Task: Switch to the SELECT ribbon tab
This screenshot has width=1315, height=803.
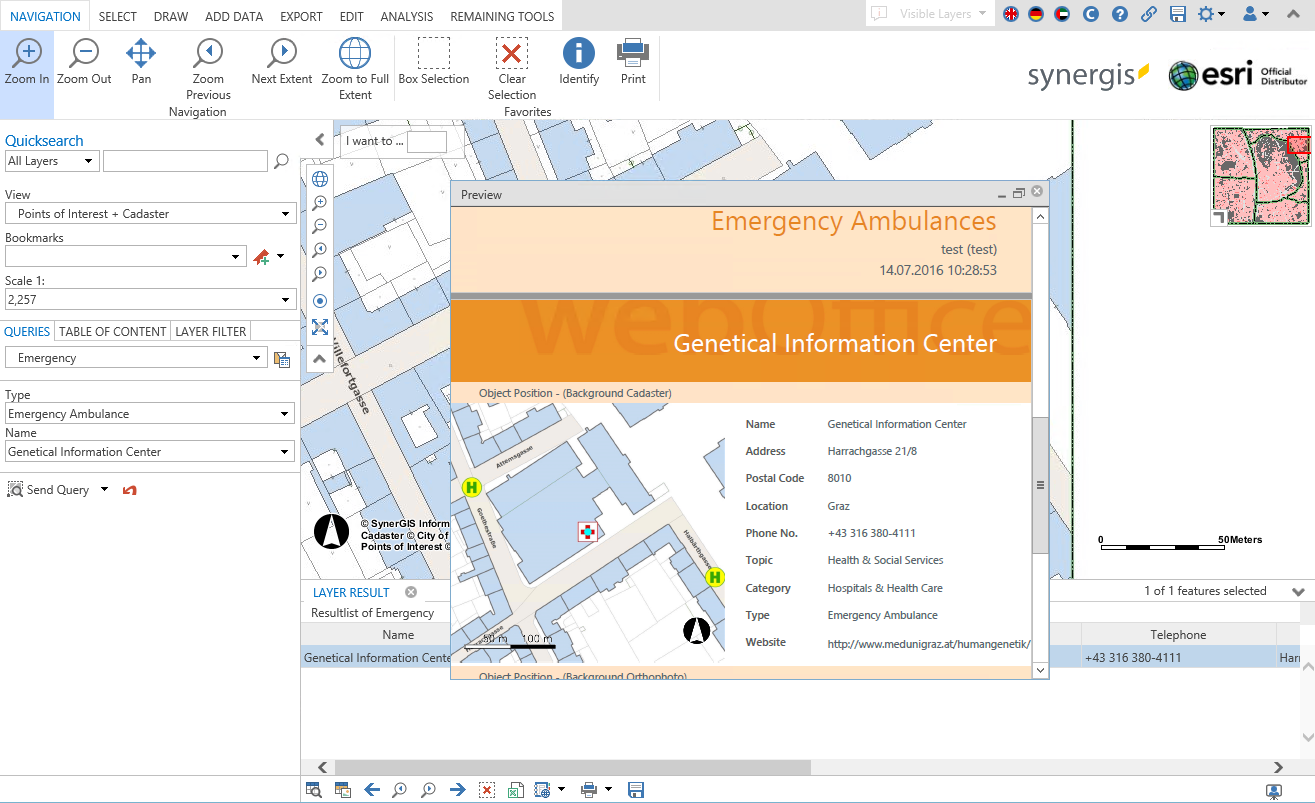Action: 117,16
